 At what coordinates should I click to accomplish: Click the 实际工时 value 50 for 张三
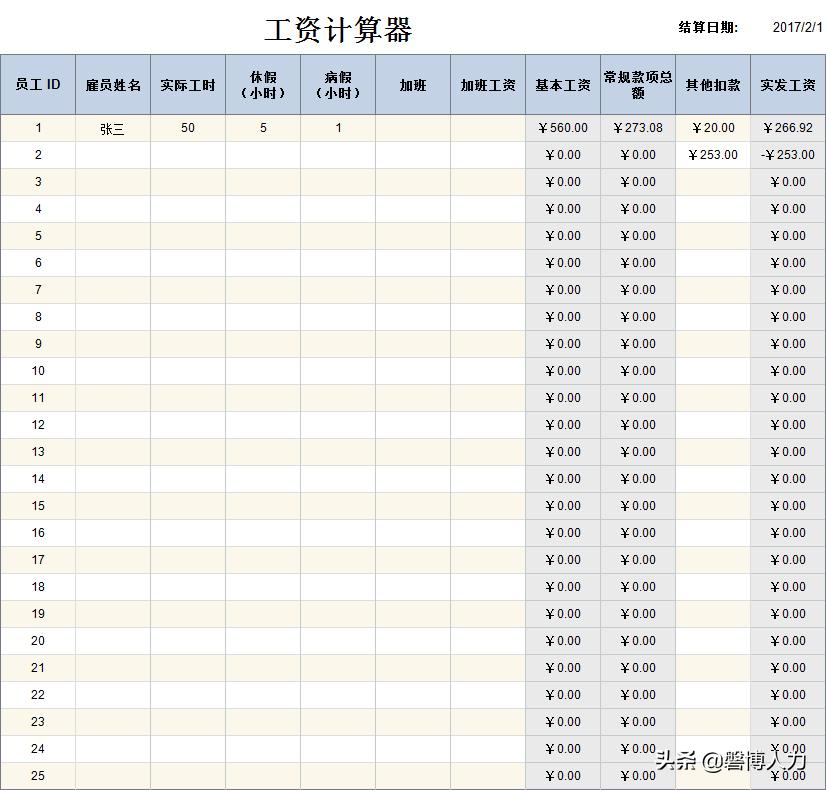pyautogui.click(x=186, y=128)
